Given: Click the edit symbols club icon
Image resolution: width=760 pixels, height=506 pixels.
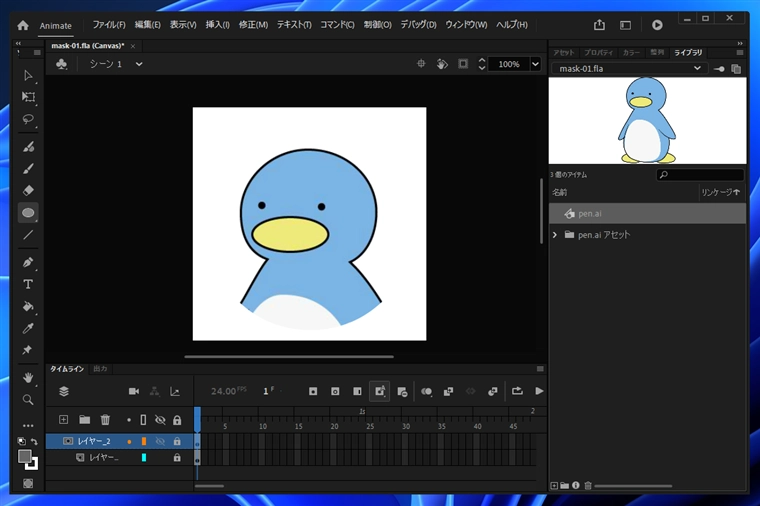Looking at the screenshot, I should point(62,64).
